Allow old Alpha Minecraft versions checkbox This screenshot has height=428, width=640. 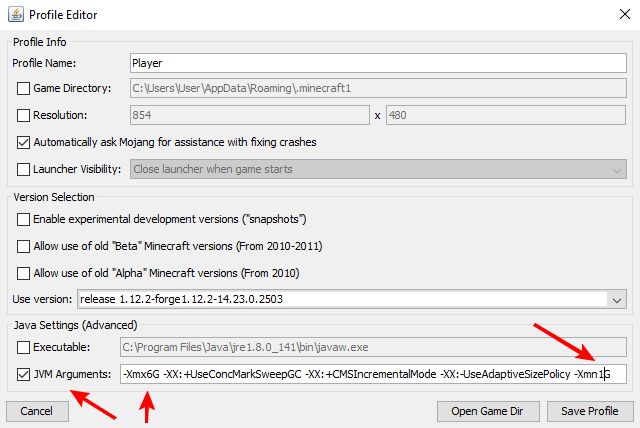(x=24, y=273)
